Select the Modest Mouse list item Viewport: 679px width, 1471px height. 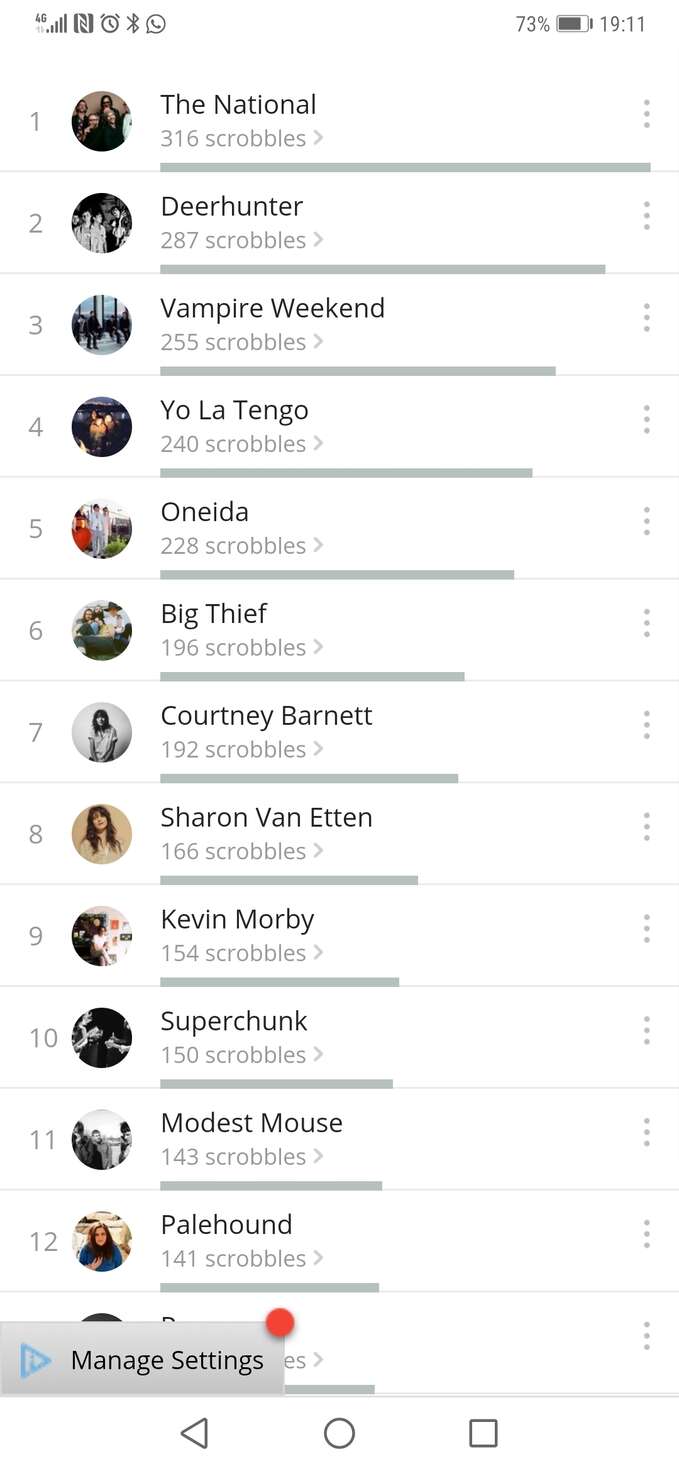pos(339,1140)
